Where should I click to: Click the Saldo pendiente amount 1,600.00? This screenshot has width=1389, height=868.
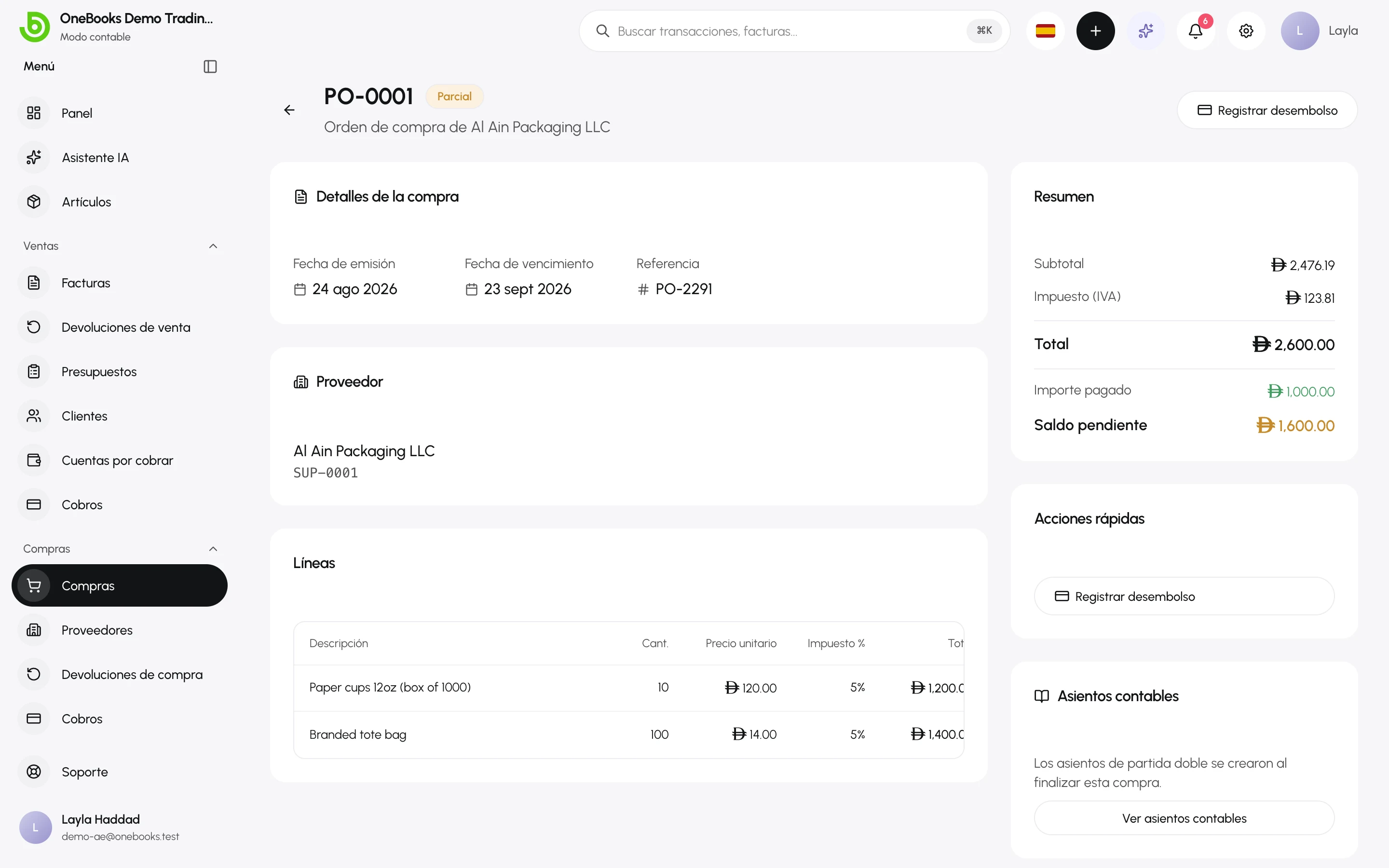[1295, 425]
